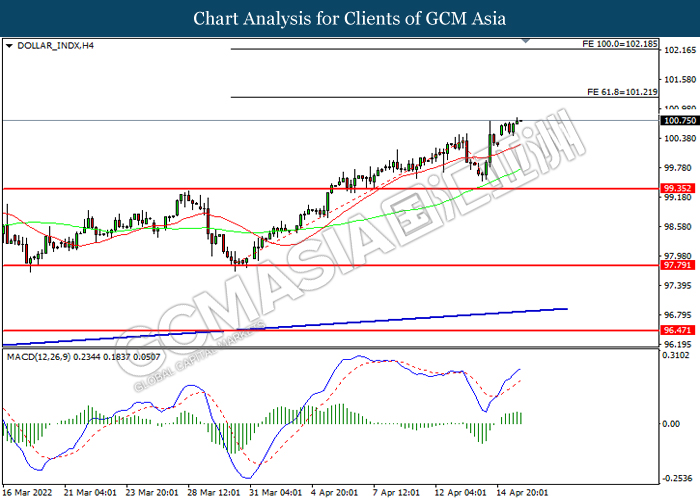
Task: Click the red resistance level label 99.352
Action: click(678, 188)
